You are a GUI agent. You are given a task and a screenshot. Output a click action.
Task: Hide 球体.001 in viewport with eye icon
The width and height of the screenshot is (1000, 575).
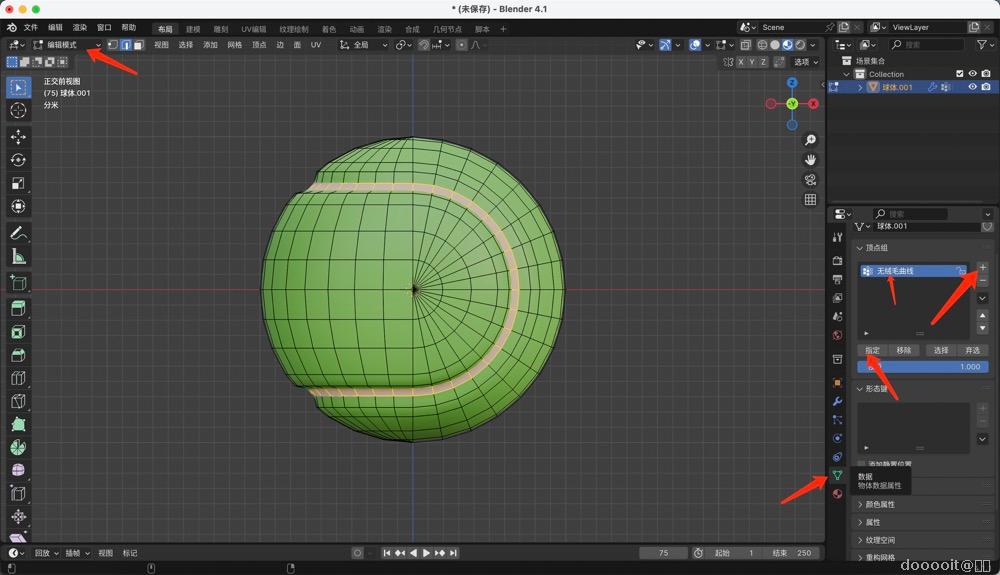pyautogui.click(x=971, y=87)
